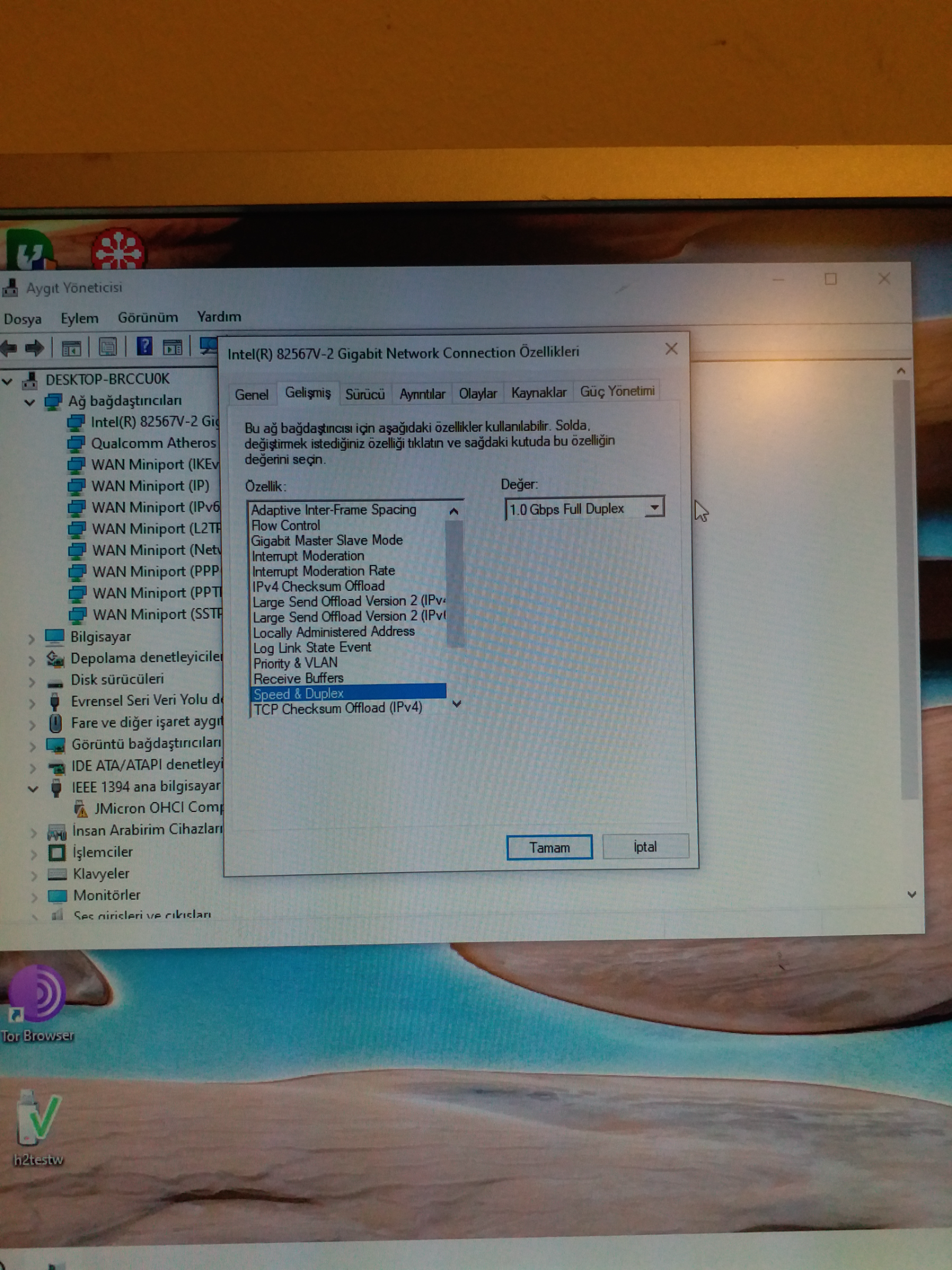Screen dimensions: 952x1270
Task: Close the Intel(R) 82567V-2 properties dialog
Action: coord(671,349)
